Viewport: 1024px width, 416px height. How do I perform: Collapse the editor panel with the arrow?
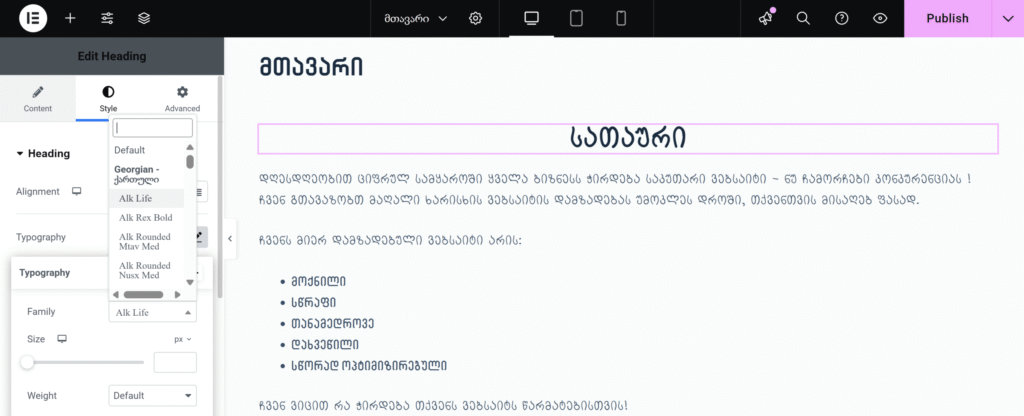[x=230, y=239]
